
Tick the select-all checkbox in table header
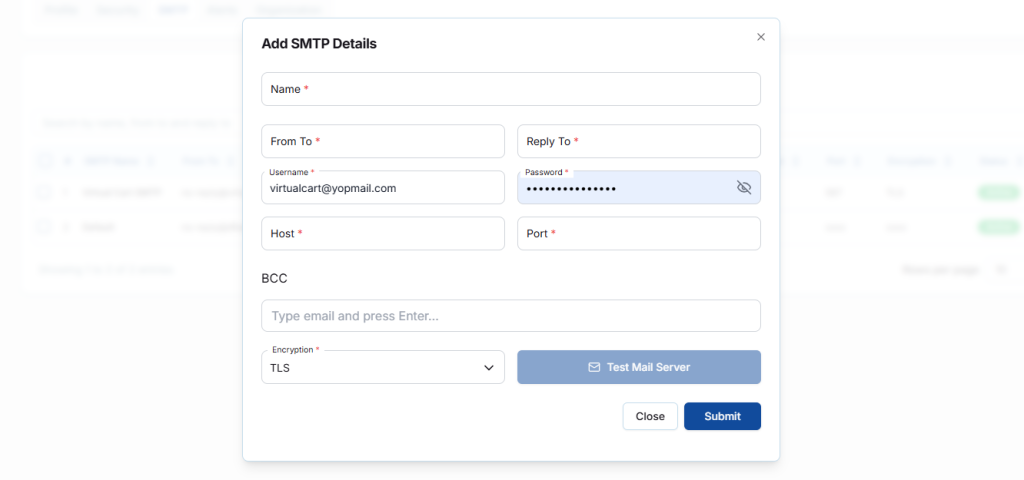coord(44,160)
